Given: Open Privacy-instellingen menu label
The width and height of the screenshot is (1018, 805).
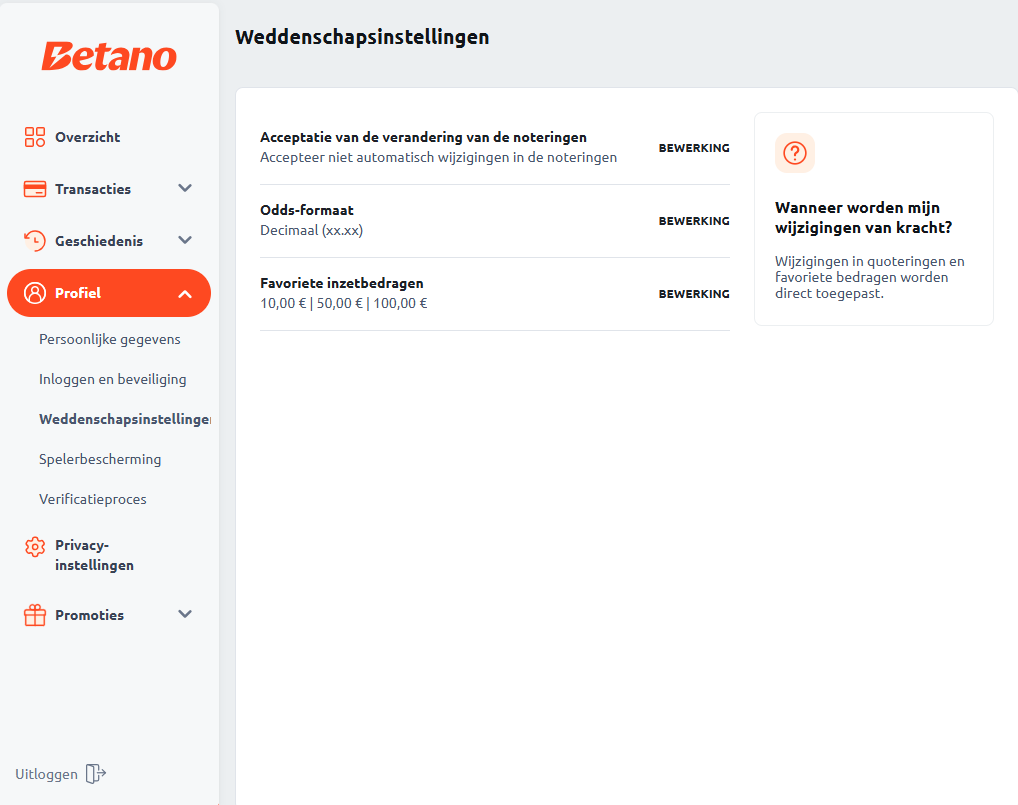Looking at the screenshot, I should 94,555.
